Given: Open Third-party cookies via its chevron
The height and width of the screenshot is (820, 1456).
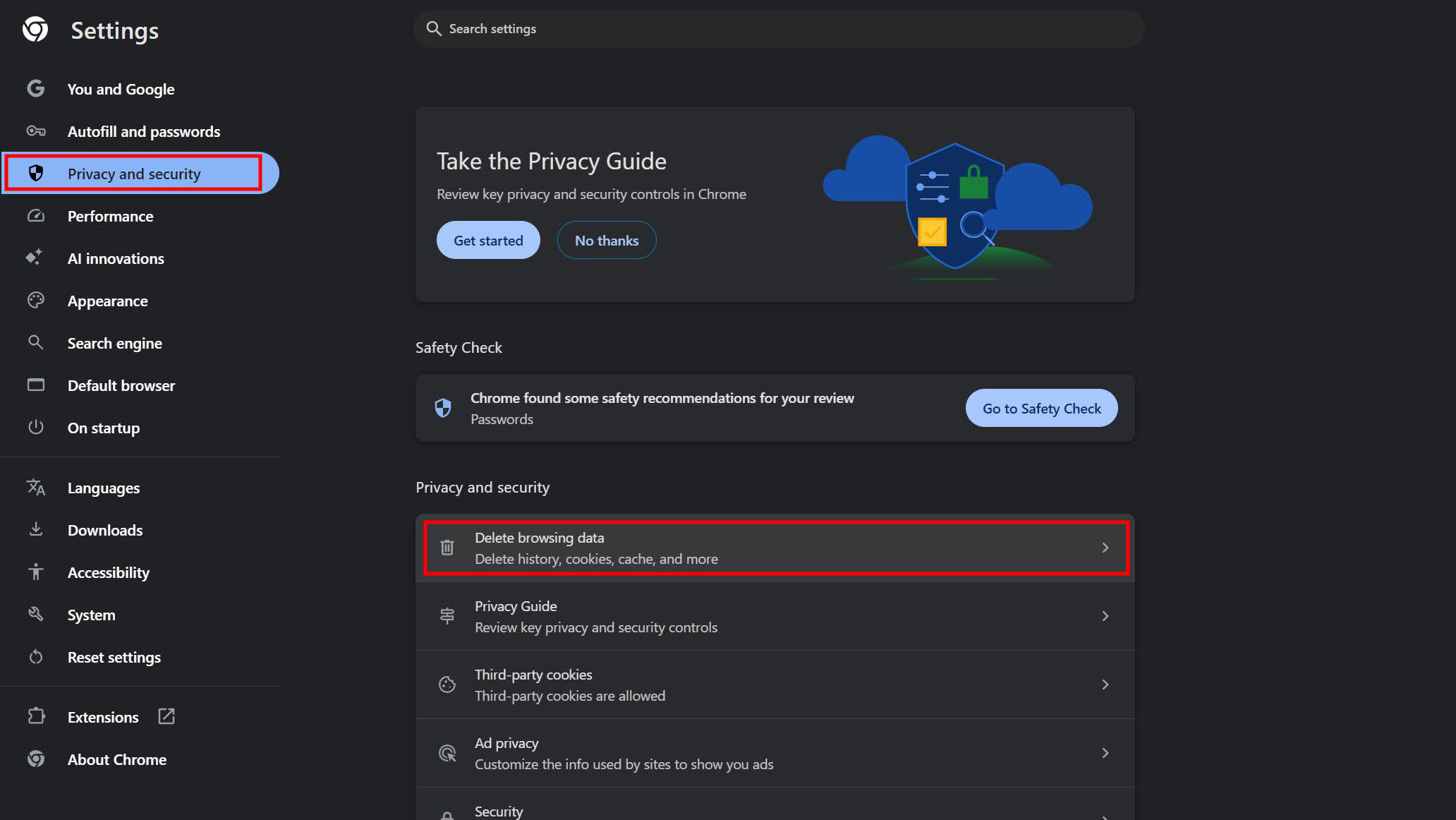Looking at the screenshot, I should pos(1105,685).
